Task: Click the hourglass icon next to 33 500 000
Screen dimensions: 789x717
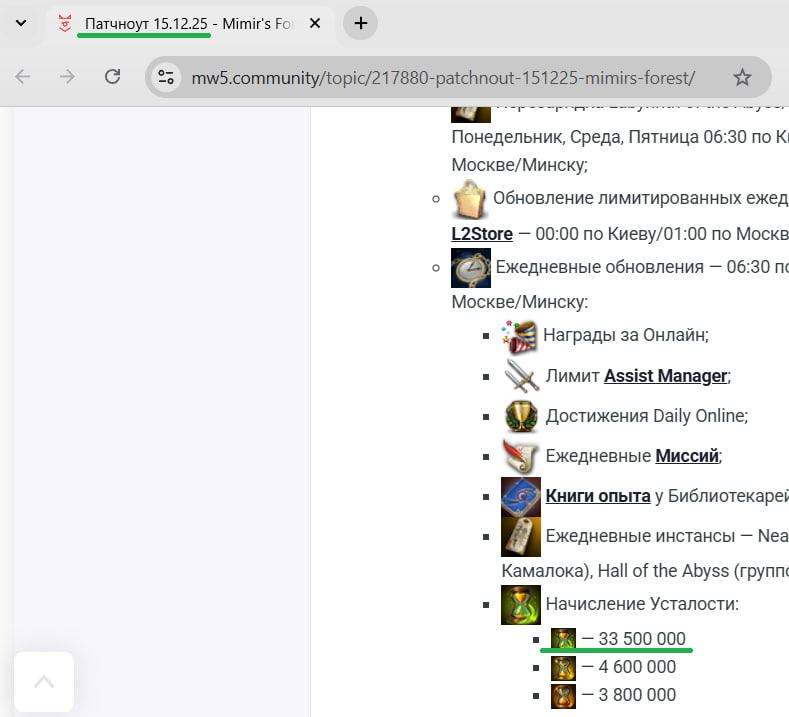Action: click(x=563, y=639)
